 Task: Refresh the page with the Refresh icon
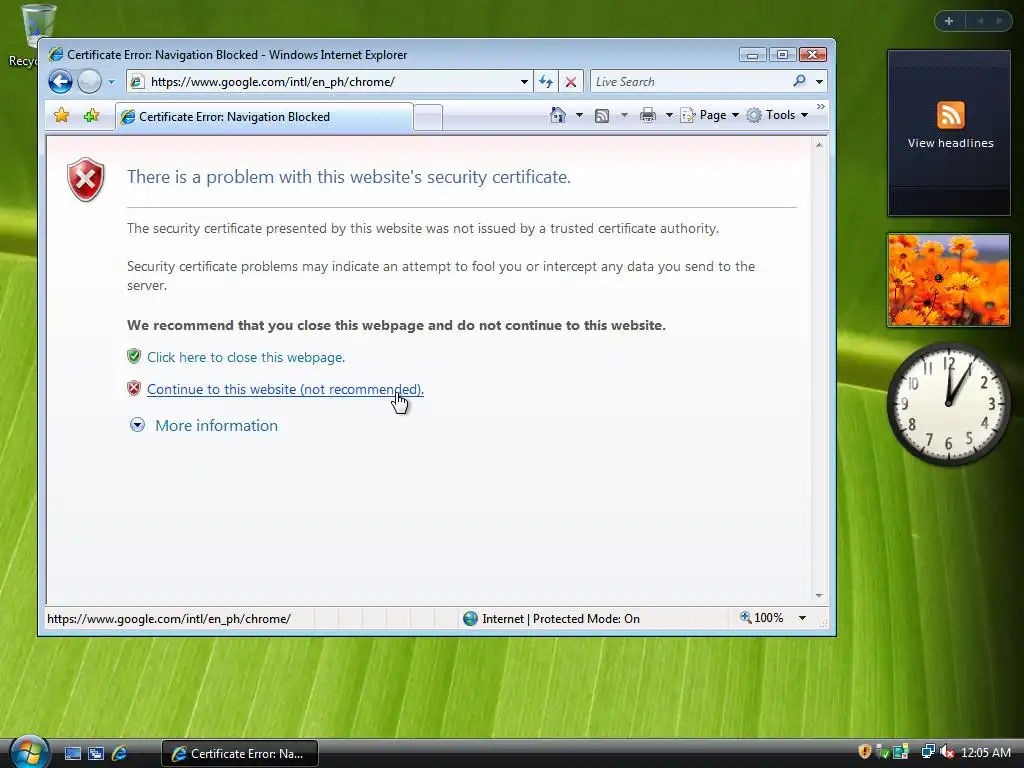[546, 82]
